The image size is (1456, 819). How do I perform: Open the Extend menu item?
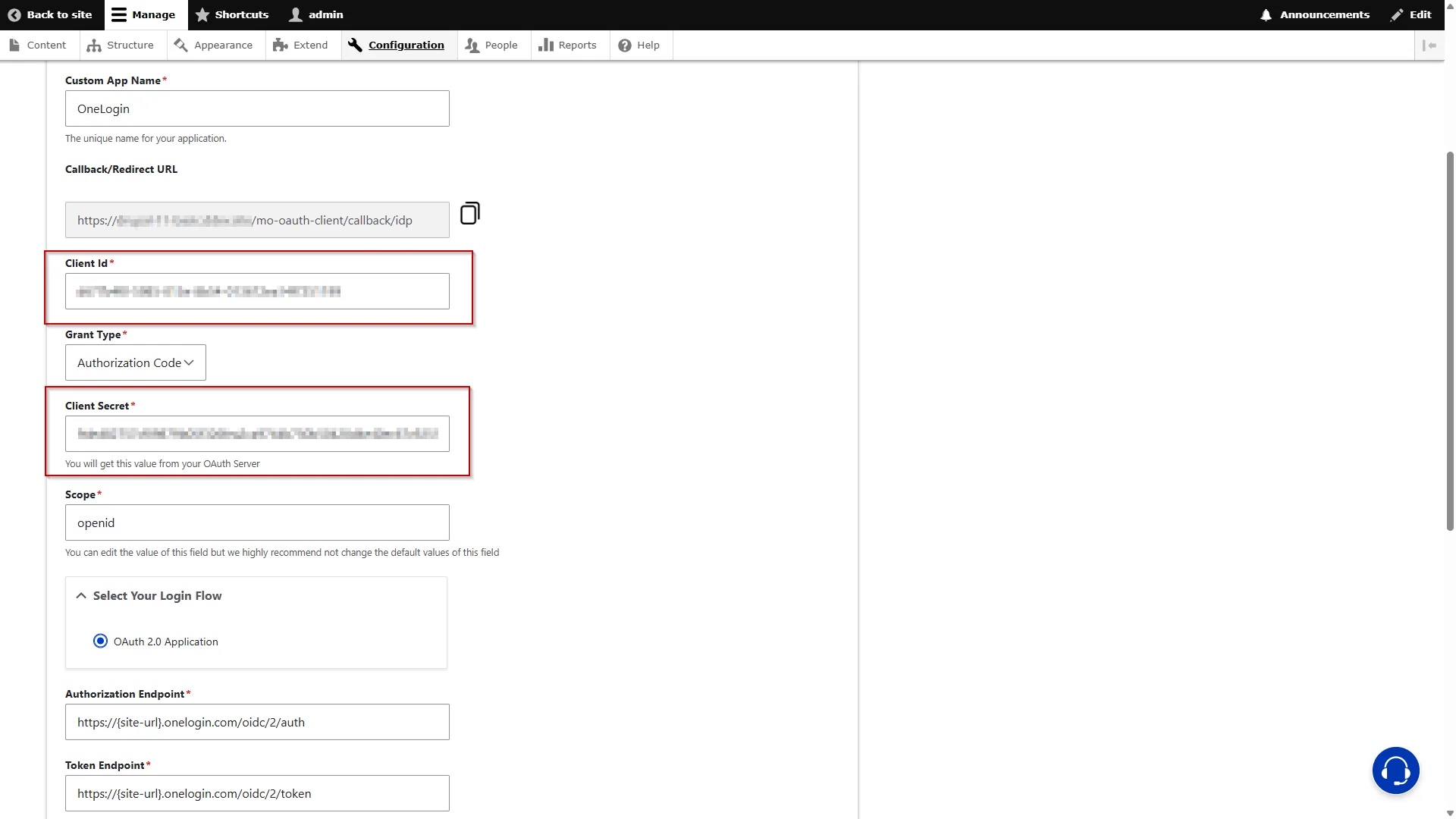(x=301, y=45)
